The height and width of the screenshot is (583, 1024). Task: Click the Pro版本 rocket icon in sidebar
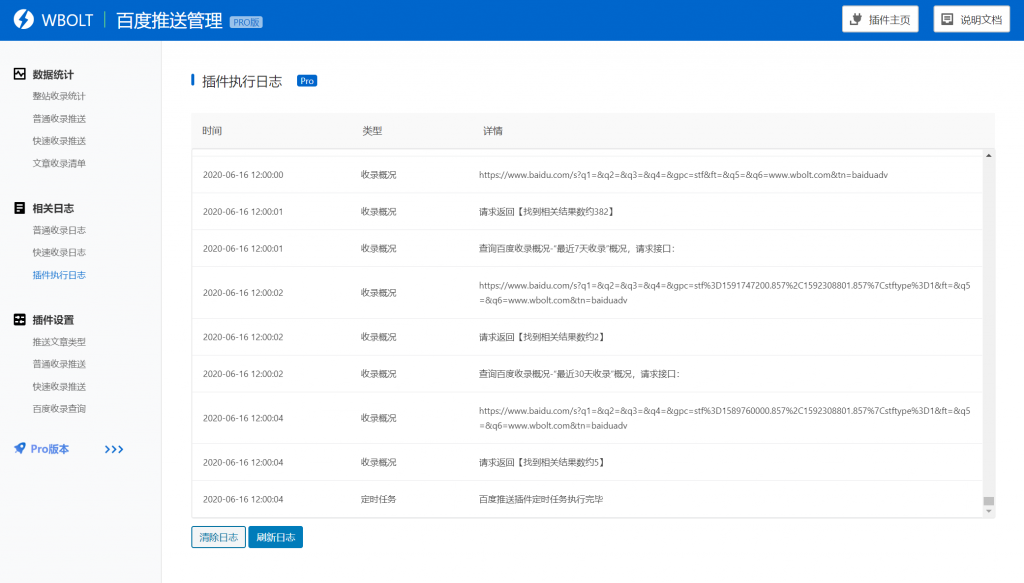tap(20, 449)
